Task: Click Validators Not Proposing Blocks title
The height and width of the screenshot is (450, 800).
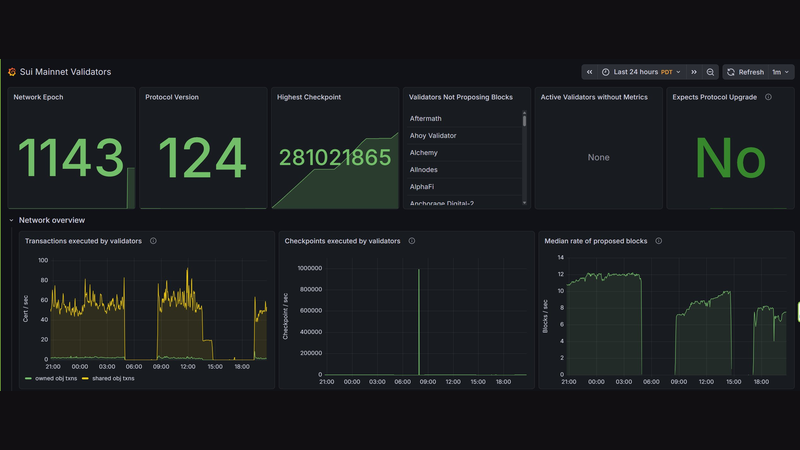Action: click(461, 97)
